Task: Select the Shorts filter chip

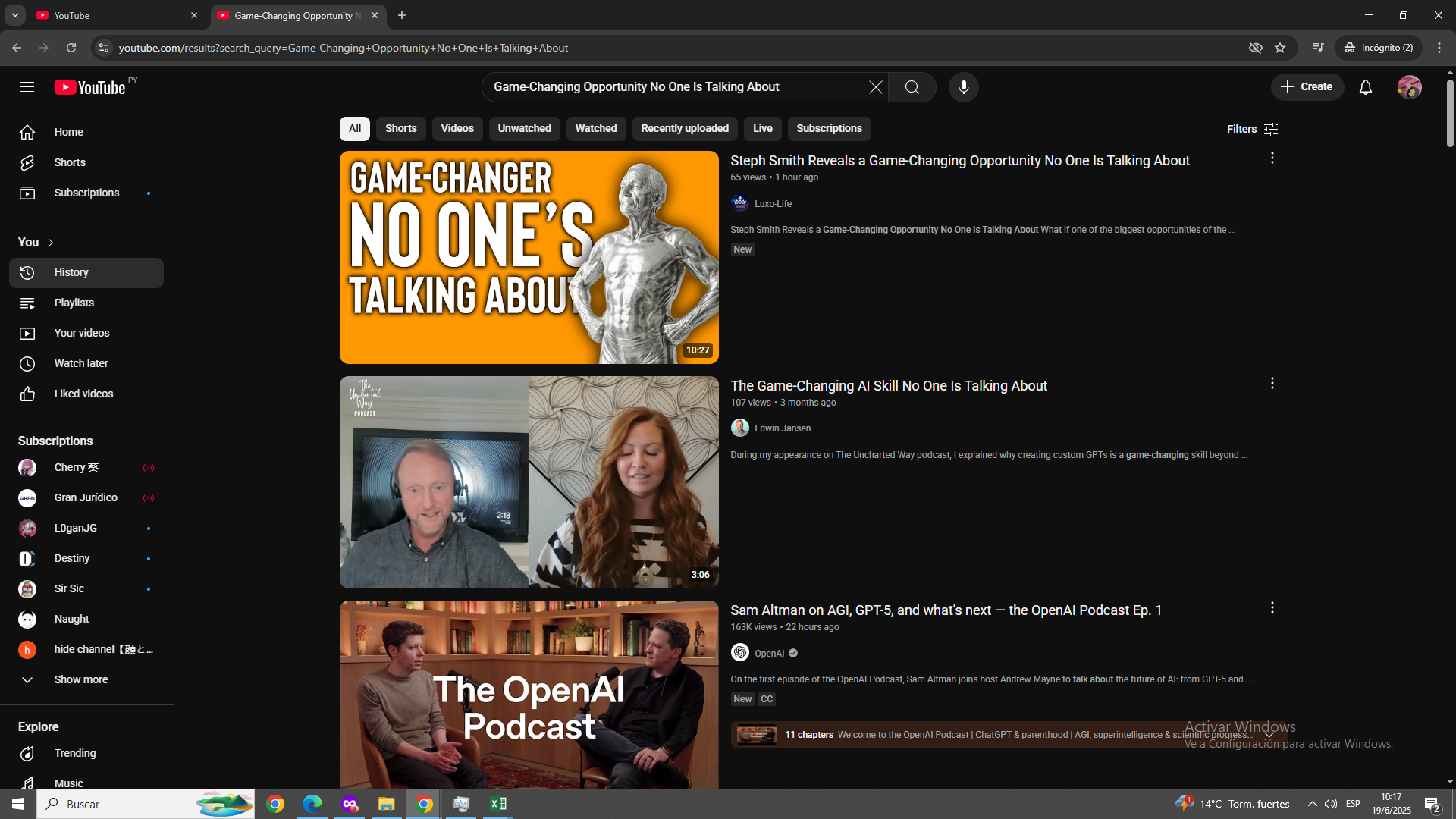Action: (x=401, y=129)
